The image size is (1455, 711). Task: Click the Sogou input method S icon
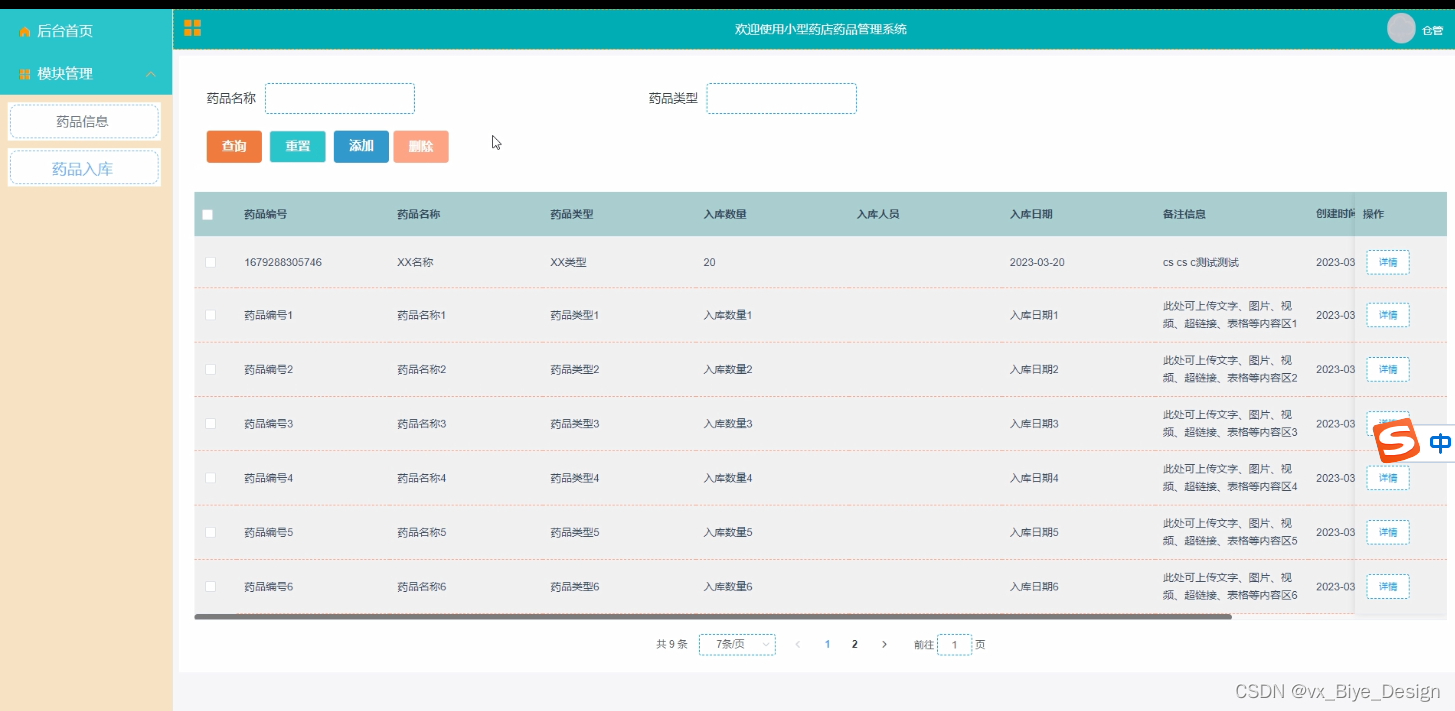[x=1397, y=442]
